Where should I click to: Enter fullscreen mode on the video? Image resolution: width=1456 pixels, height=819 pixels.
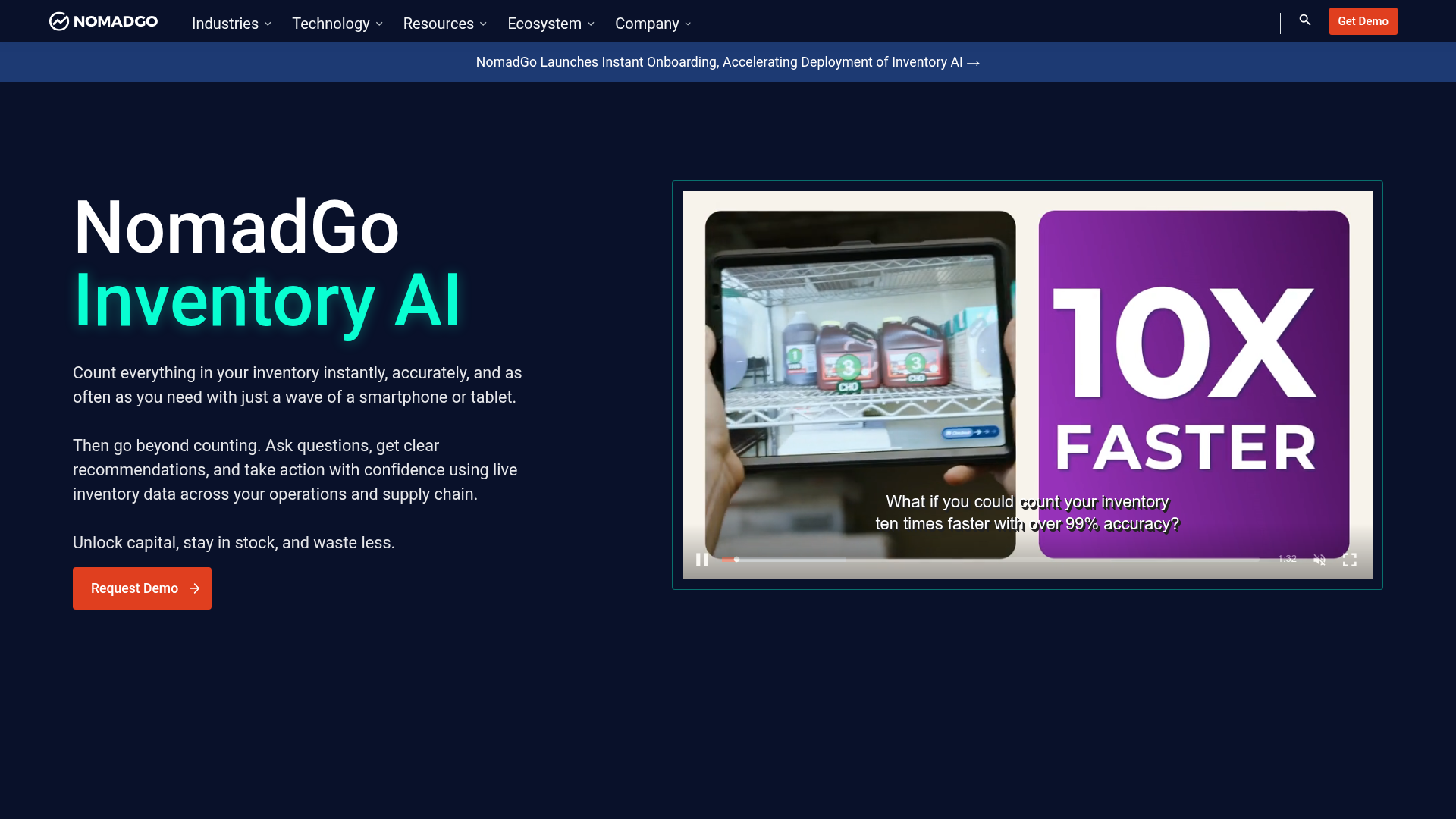point(1350,560)
